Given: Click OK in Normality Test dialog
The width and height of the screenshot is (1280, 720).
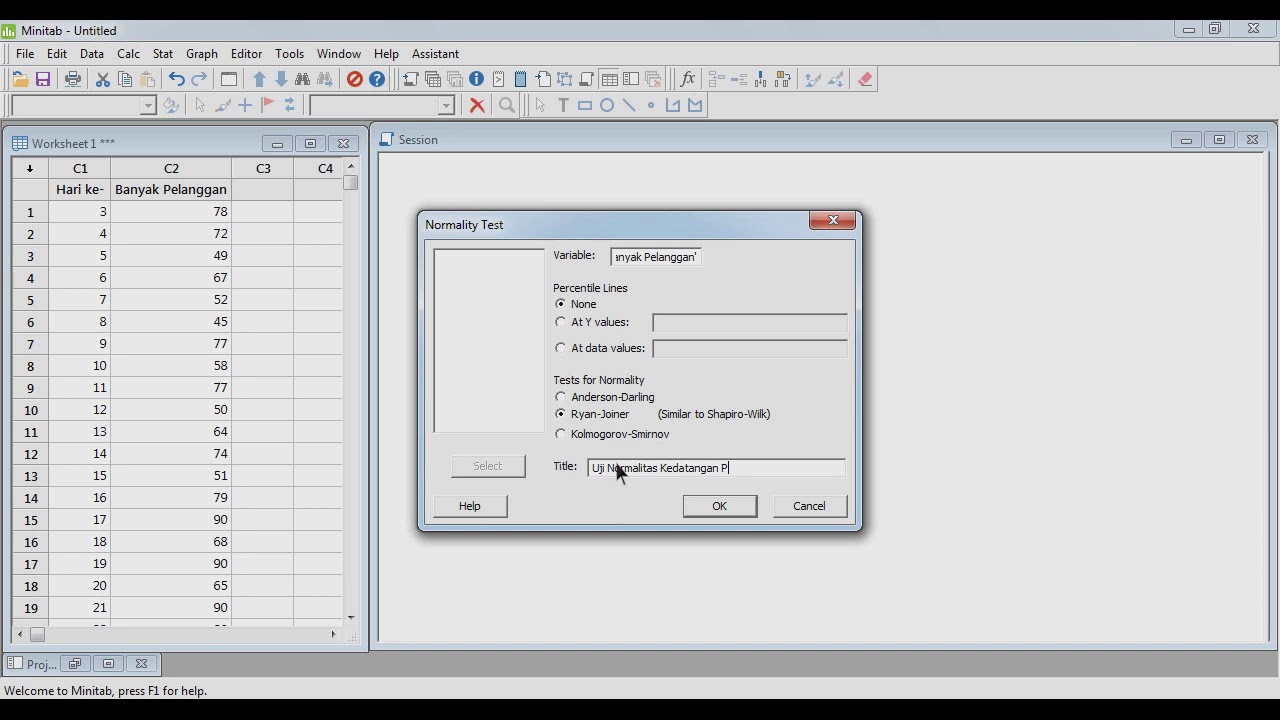Looking at the screenshot, I should pyautogui.click(x=719, y=506).
